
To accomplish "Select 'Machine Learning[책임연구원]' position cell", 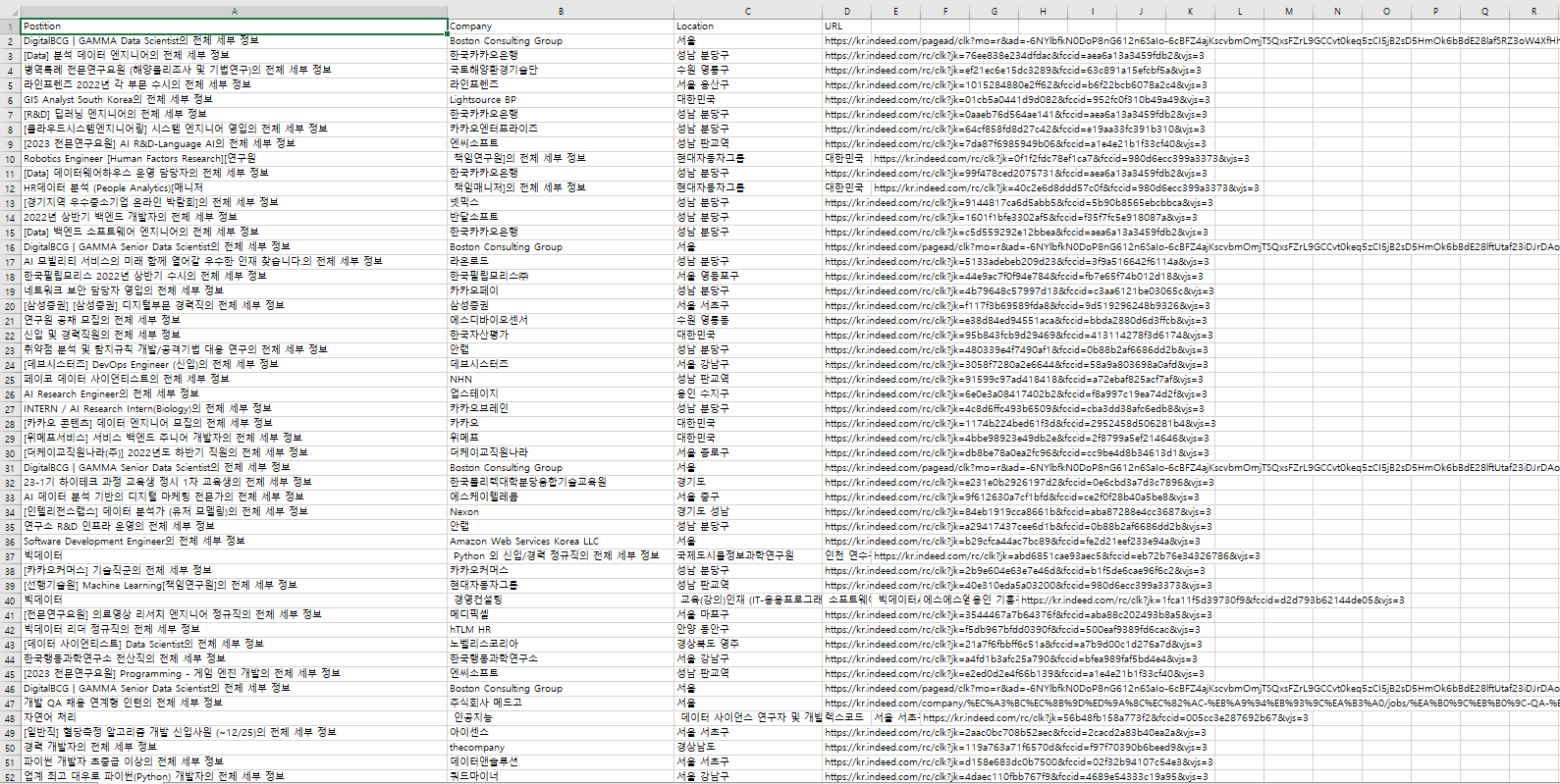I will (234, 586).
